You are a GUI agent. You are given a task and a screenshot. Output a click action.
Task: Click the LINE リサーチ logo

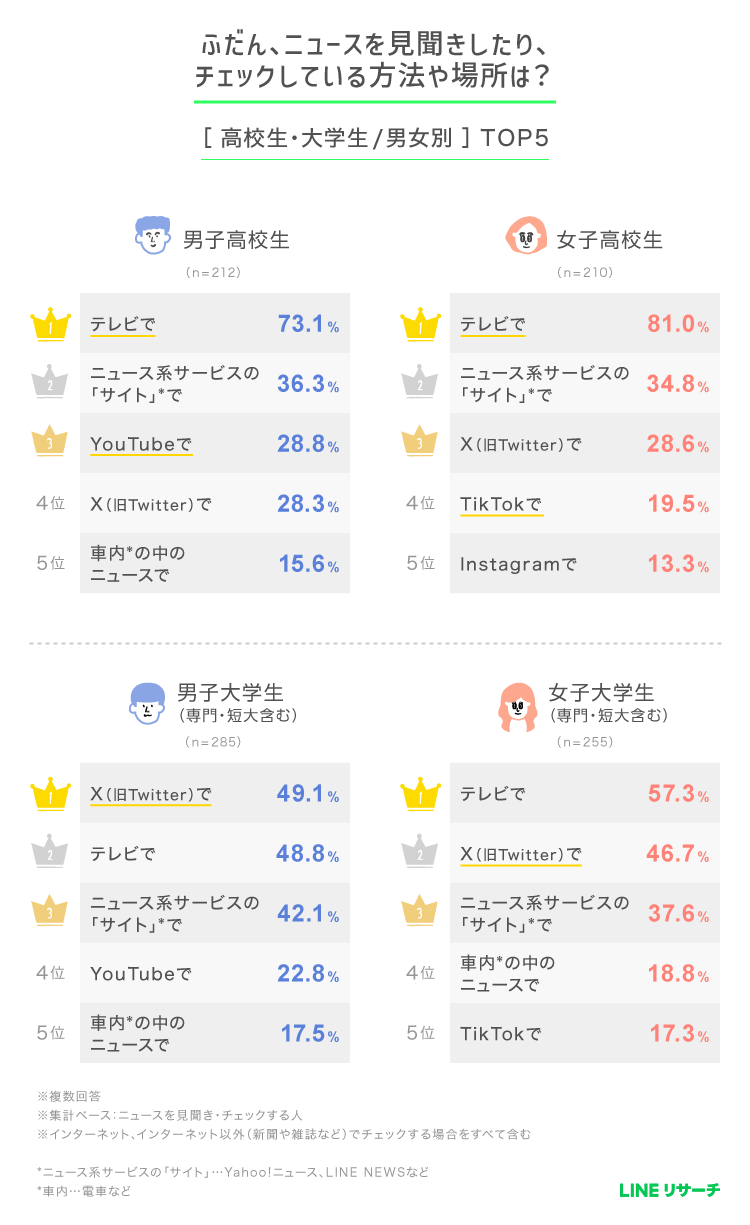coord(669,1189)
